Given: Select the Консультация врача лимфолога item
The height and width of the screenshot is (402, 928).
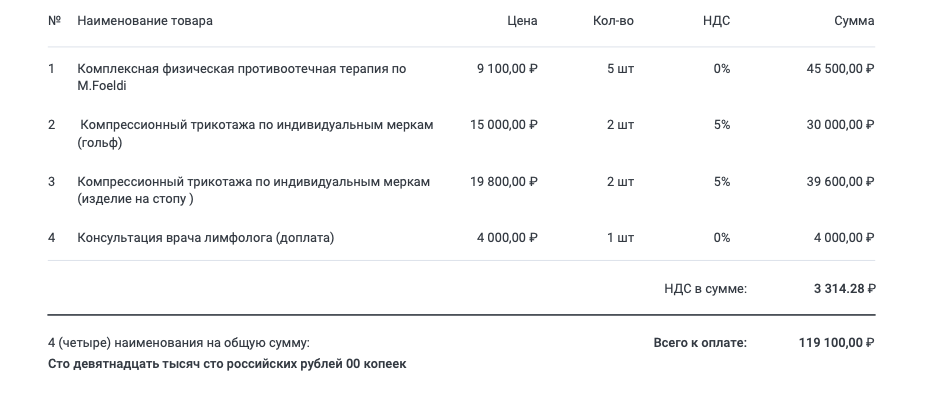Looking at the screenshot, I should click(205, 238).
